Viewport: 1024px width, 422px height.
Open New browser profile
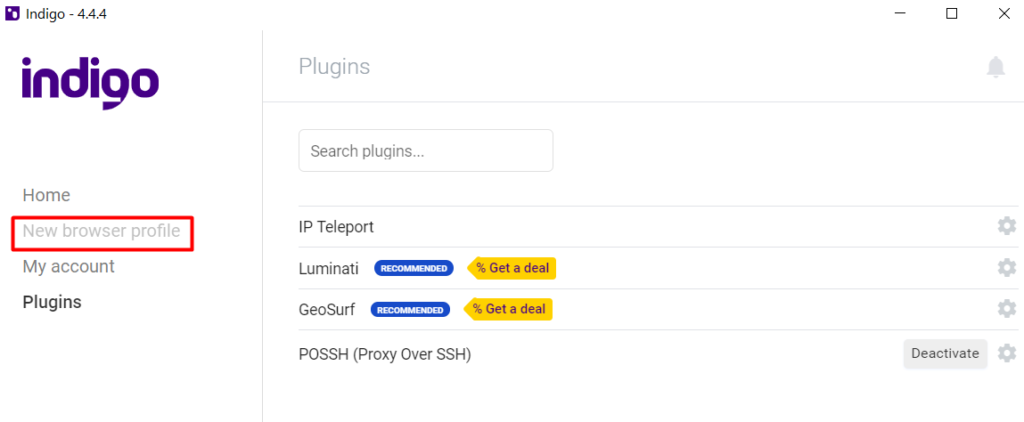point(101,231)
